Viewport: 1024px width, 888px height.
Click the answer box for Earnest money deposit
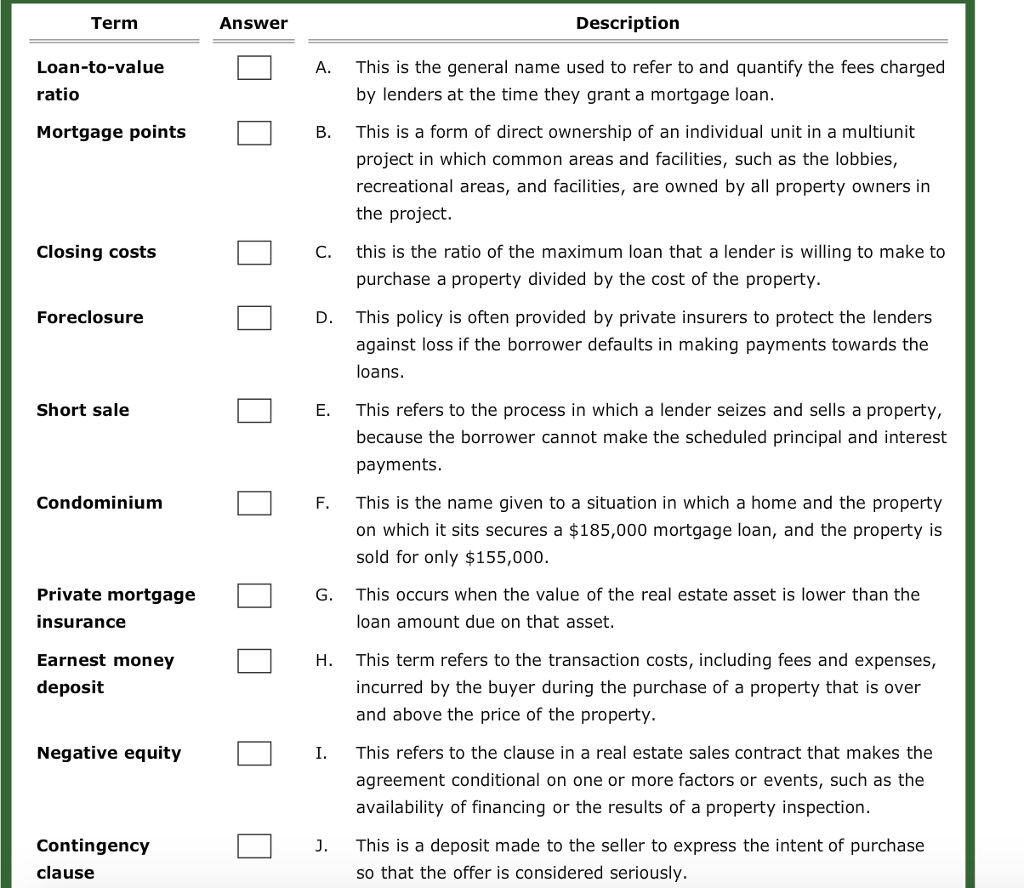[254, 660]
